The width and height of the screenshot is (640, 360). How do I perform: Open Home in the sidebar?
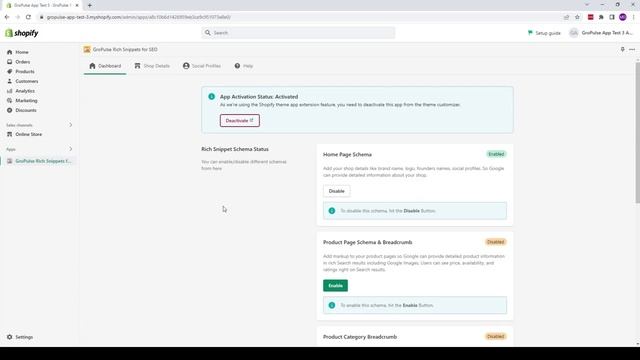tap(22, 52)
